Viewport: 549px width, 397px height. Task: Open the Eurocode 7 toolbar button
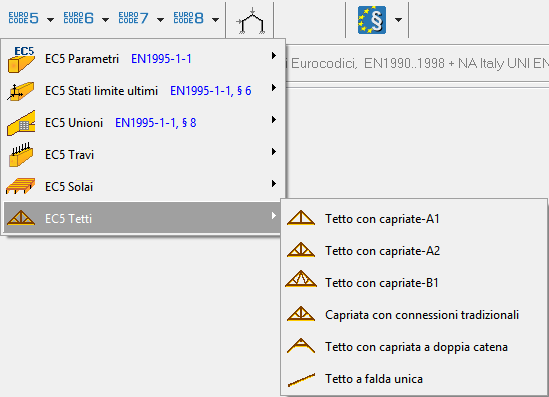tap(133, 18)
